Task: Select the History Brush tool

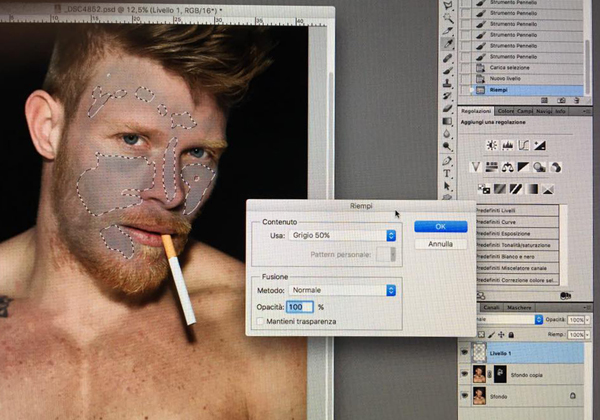Action: [447, 96]
